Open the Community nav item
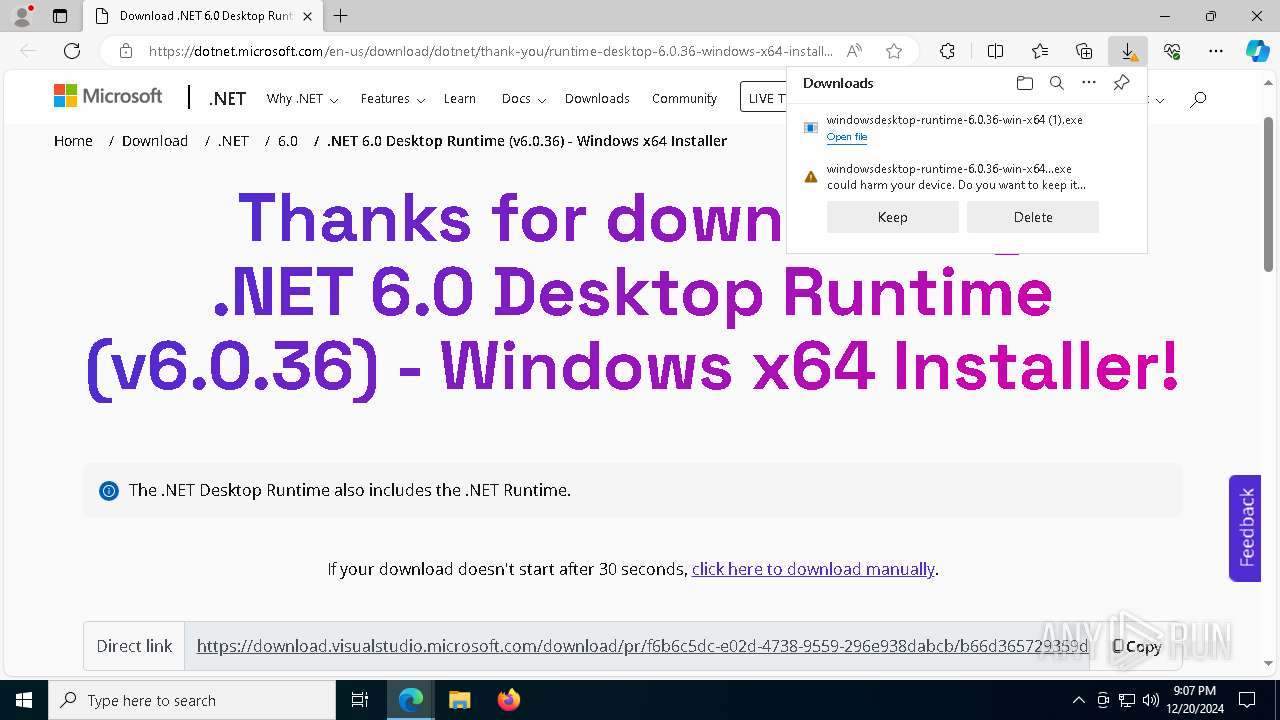Screen dimensions: 1280x720 click(684, 99)
